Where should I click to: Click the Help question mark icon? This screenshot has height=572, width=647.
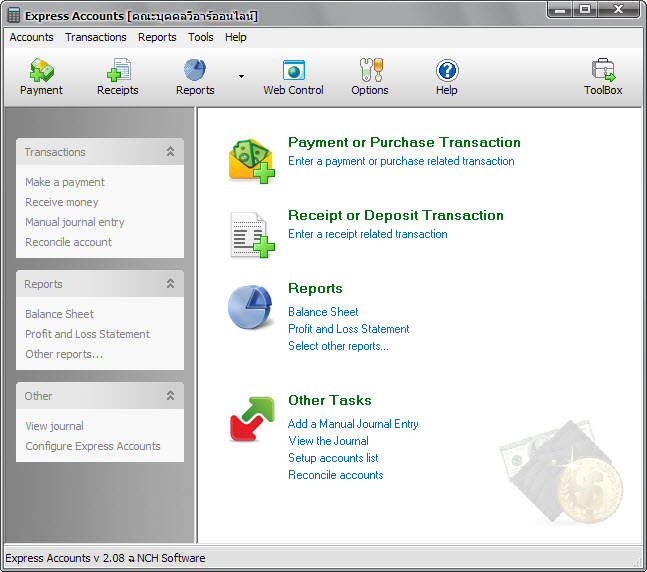coord(447,71)
